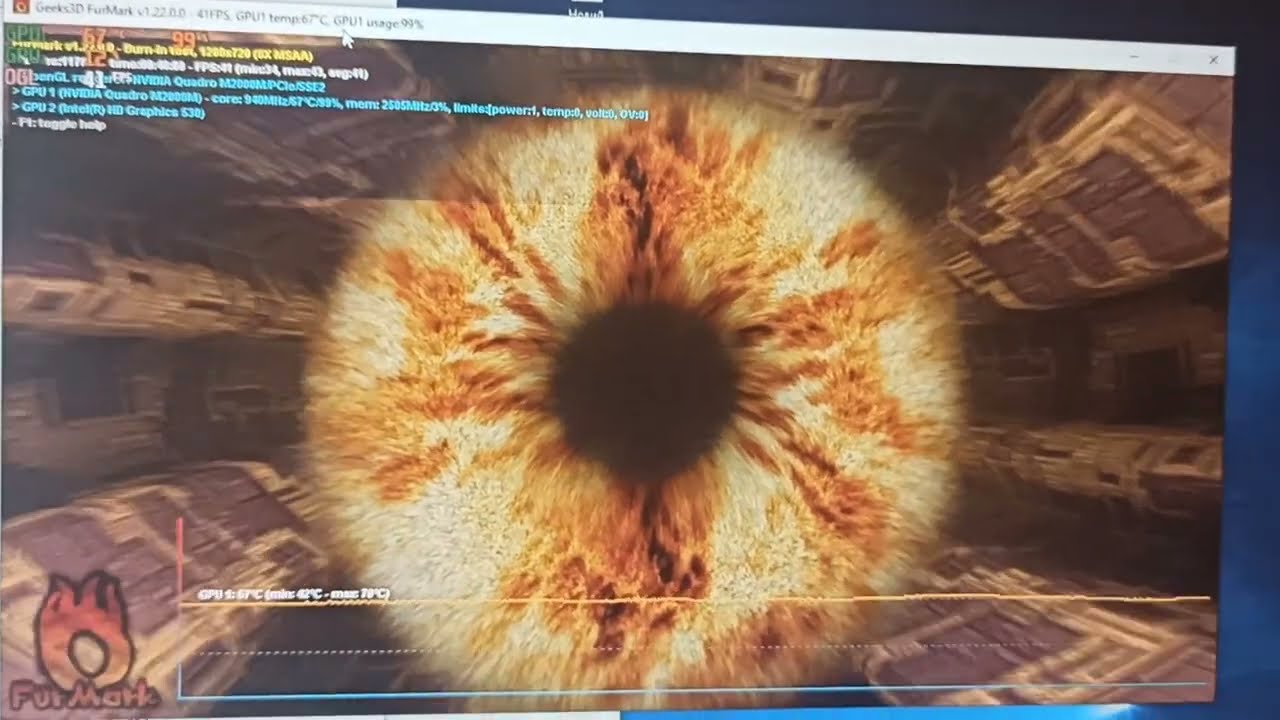Click the FurMark title bar text
The height and width of the screenshot is (720, 1280).
(x=228, y=14)
